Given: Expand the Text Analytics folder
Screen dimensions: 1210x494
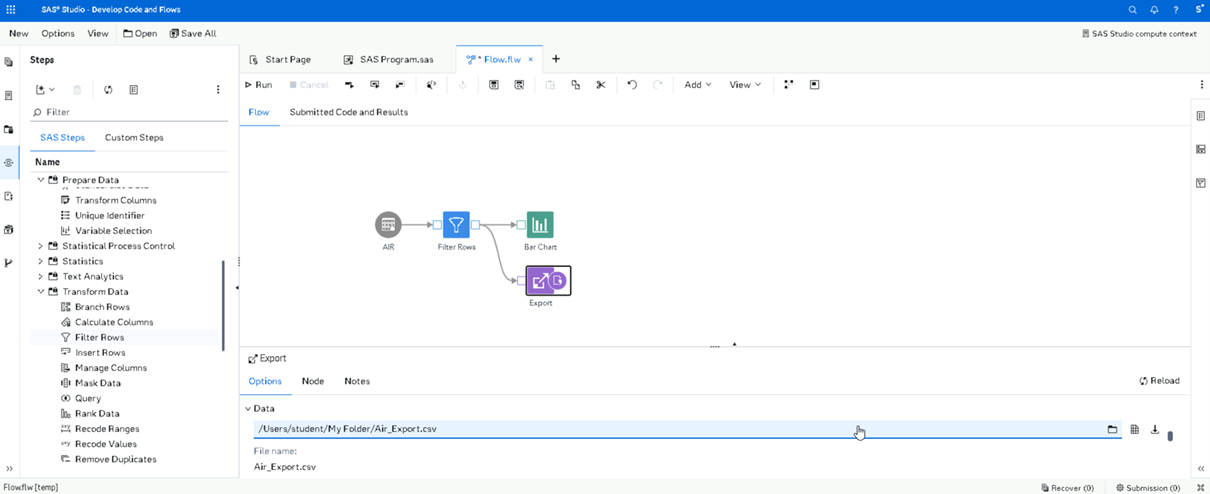Looking at the screenshot, I should tap(41, 276).
